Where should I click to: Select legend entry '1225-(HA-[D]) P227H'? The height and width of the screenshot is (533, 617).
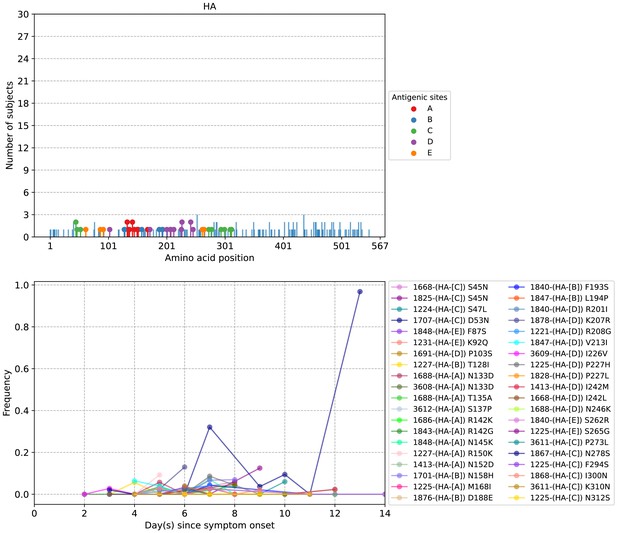tap(559, 365)
